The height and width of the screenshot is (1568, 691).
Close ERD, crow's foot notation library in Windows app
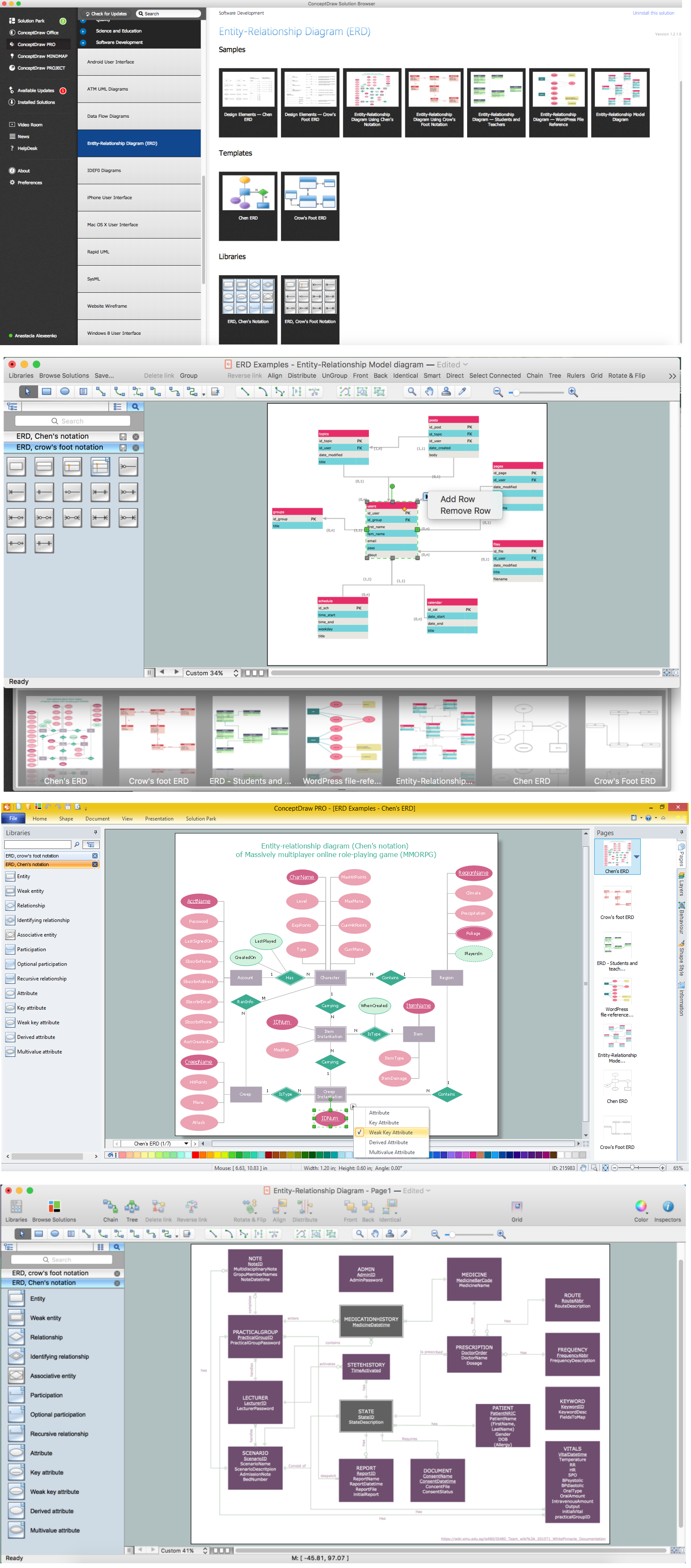(x=95, y=856)
